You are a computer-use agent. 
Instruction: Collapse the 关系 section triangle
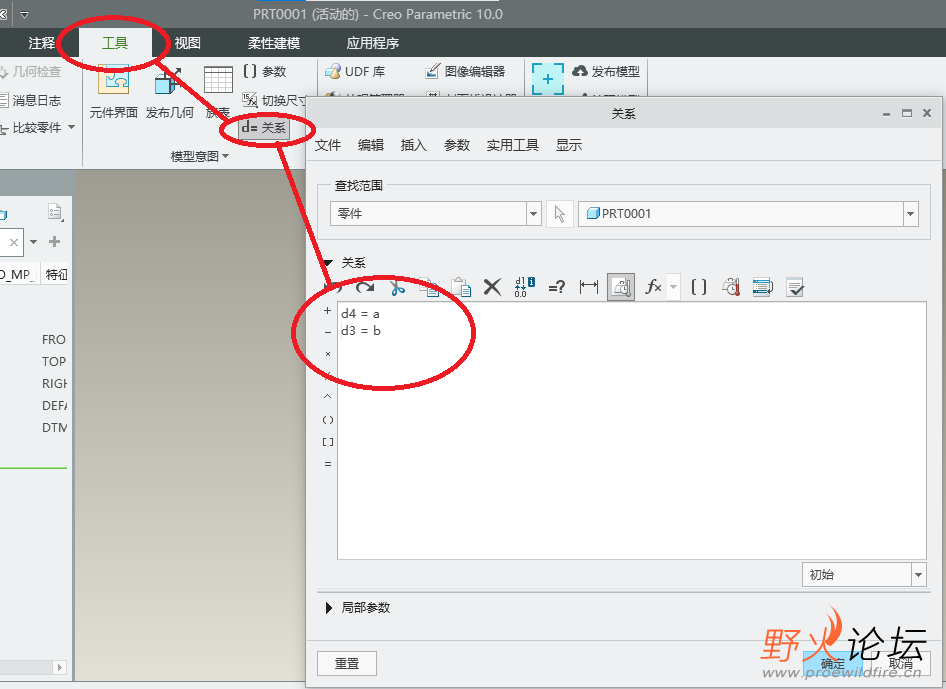coord(328,263)
